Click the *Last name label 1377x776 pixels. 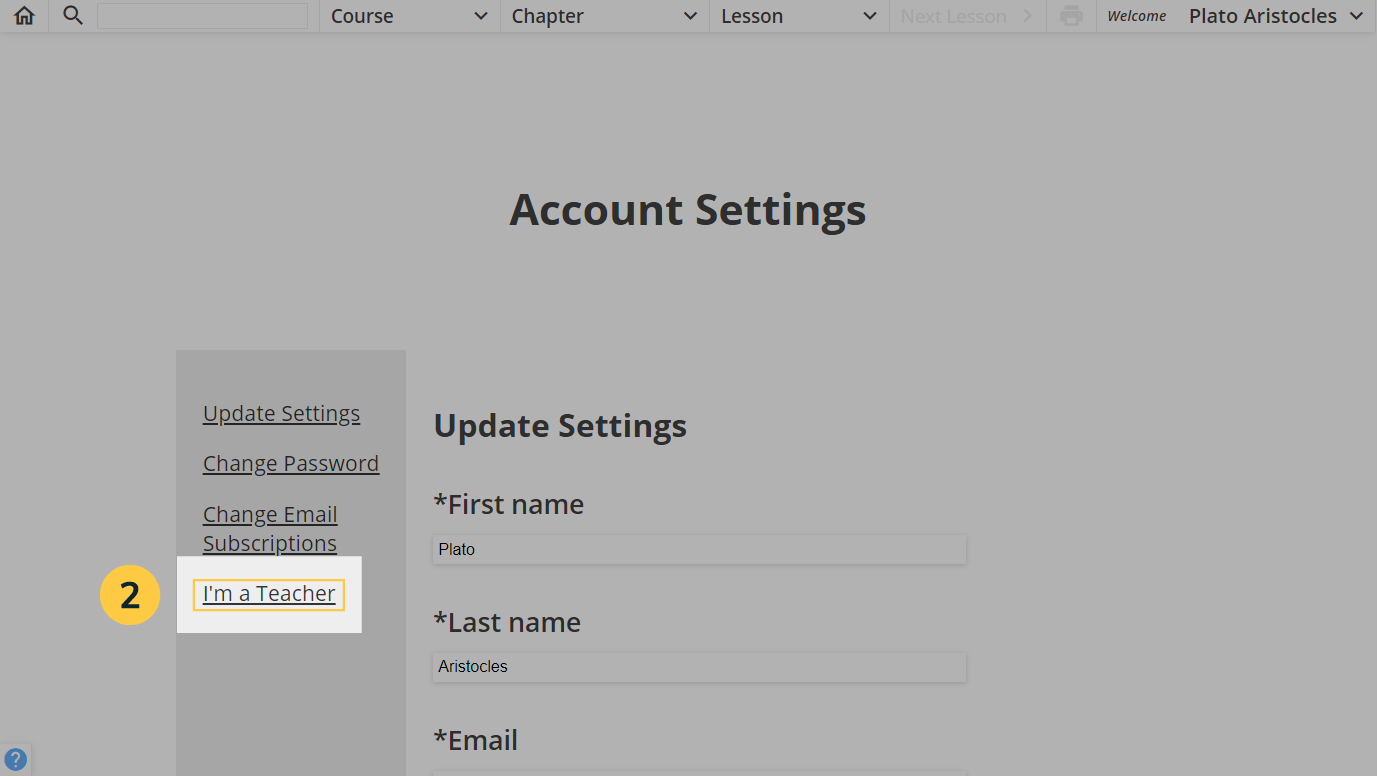click(x=507, y=622)
